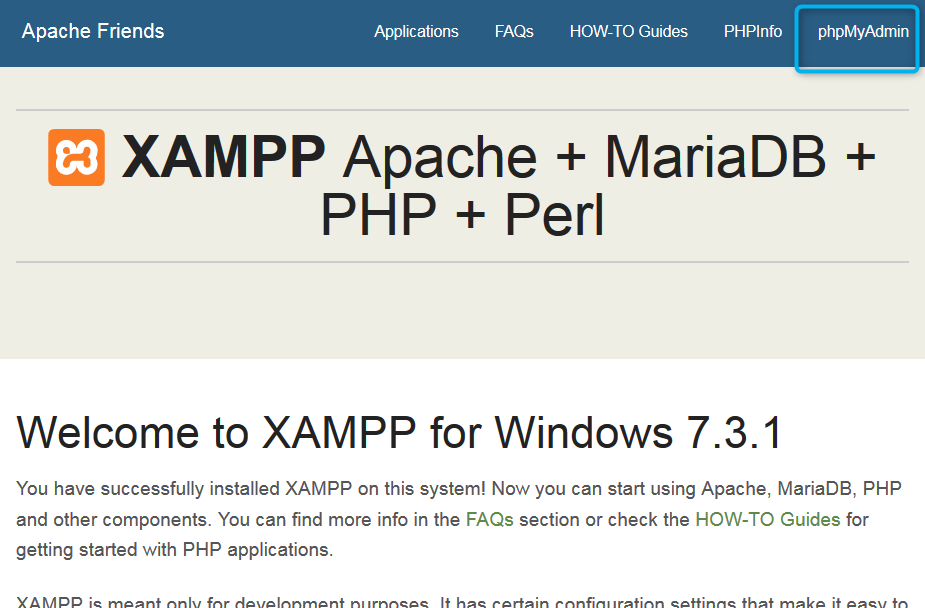Click 'getting started with PHP applications.' text
The width and height of the screenshot is (925, 608).
(x=175, y=550)
